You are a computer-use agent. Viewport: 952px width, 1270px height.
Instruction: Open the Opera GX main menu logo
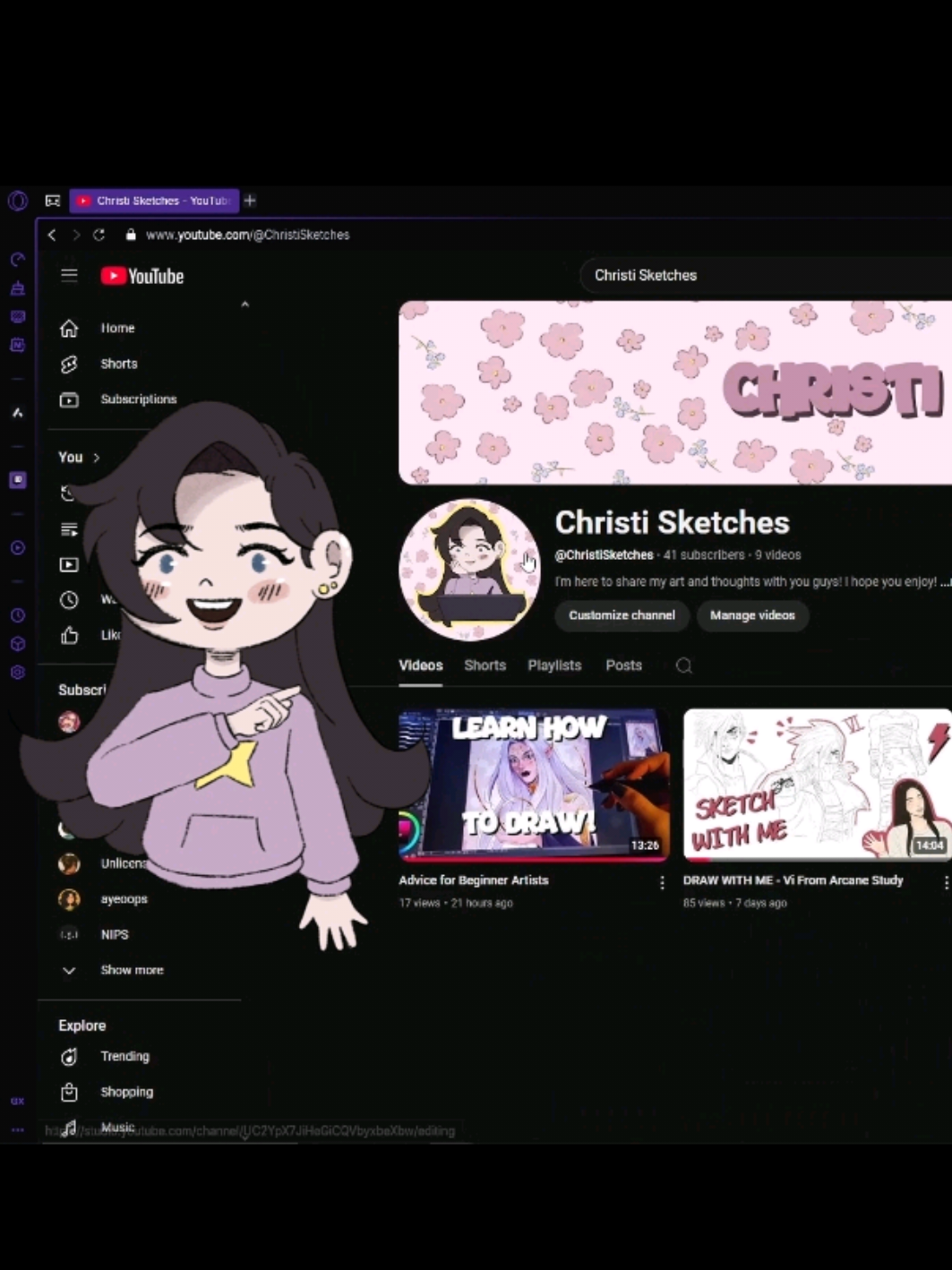click(18, 201)
